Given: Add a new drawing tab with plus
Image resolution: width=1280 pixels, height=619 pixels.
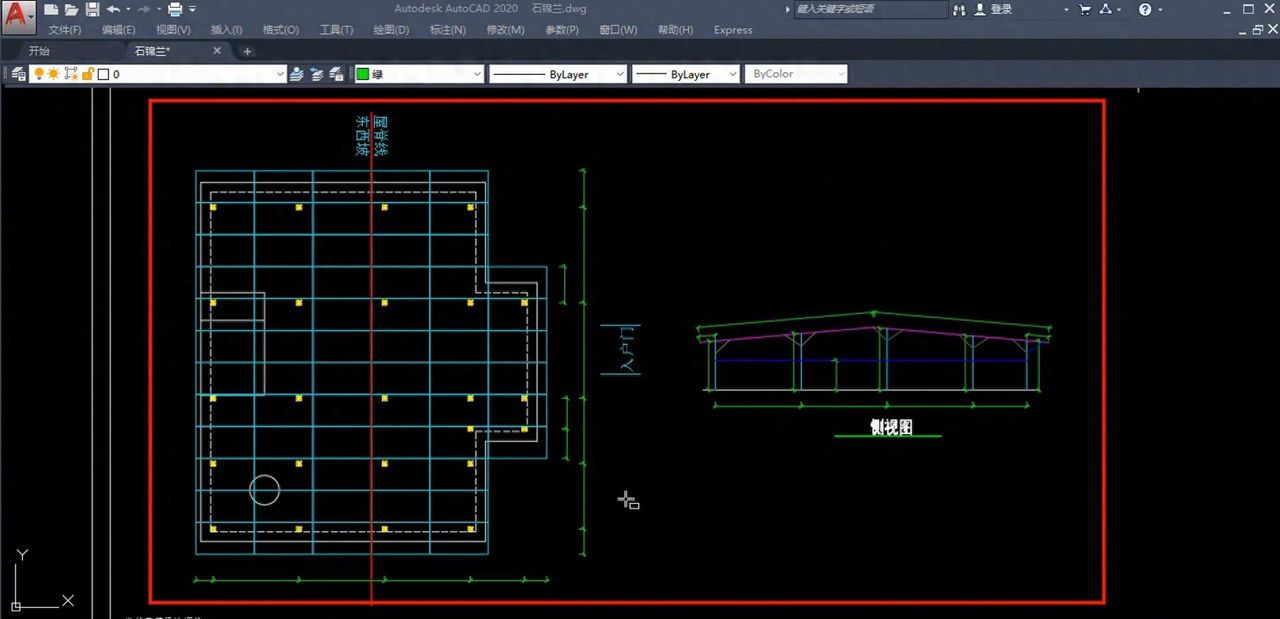Looking at the screenshot, I should tap(247, 51).
